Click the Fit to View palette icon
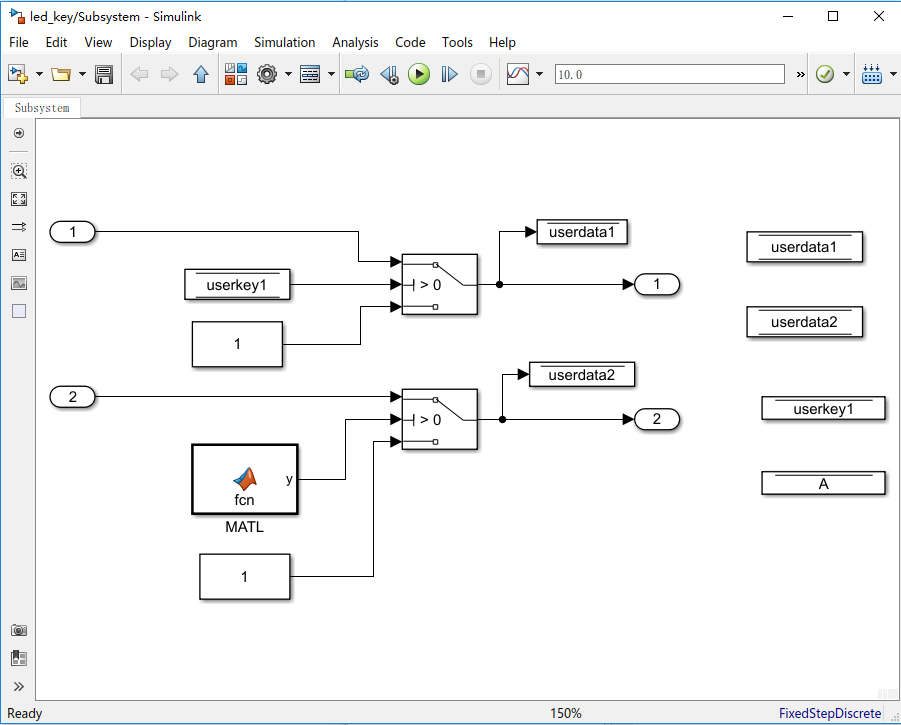 pos(19,199)
